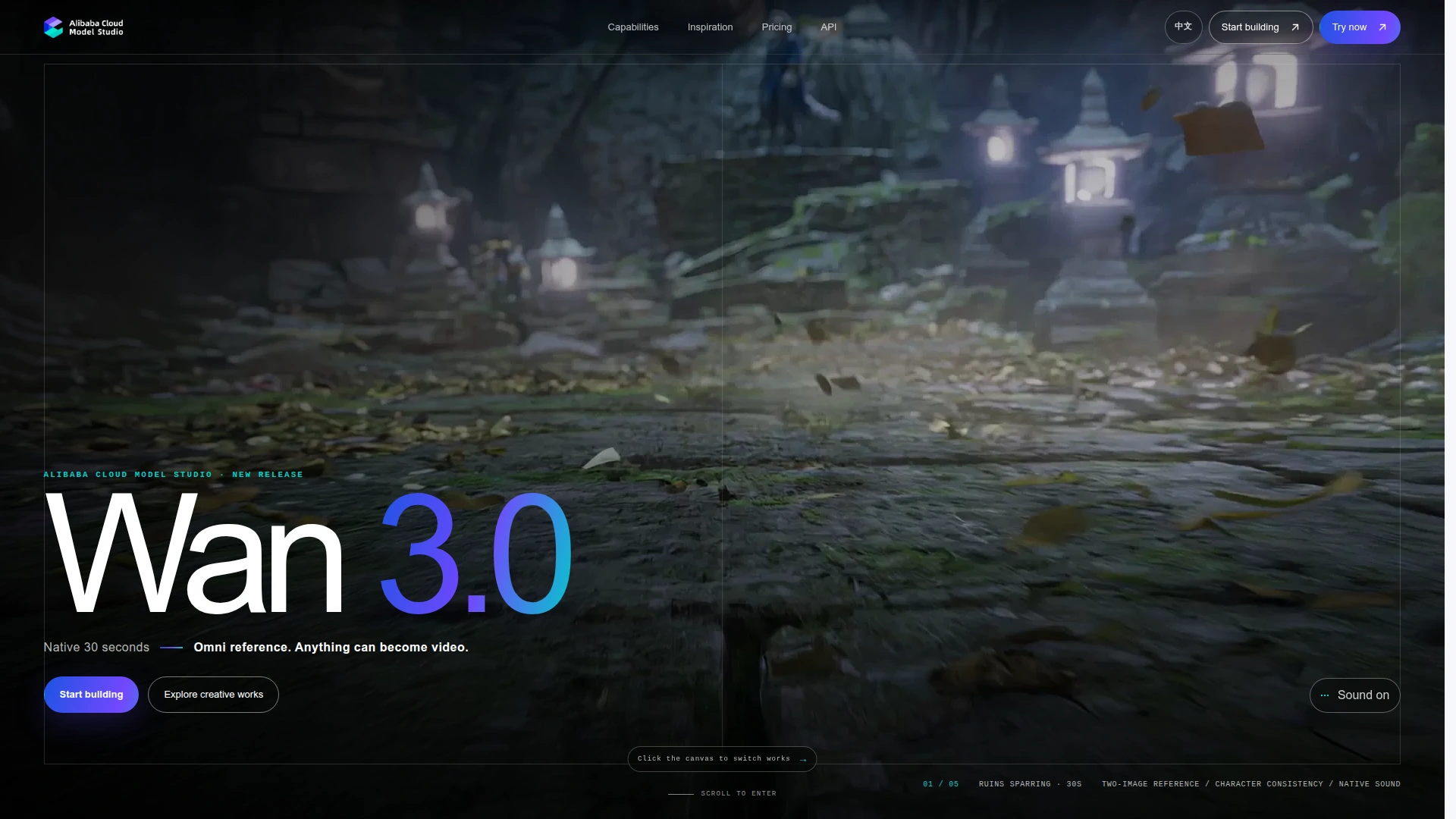The width and height of the screenshot is (1456, 819).
Task: Click the gradient Start building hero button
Action: 91,695
